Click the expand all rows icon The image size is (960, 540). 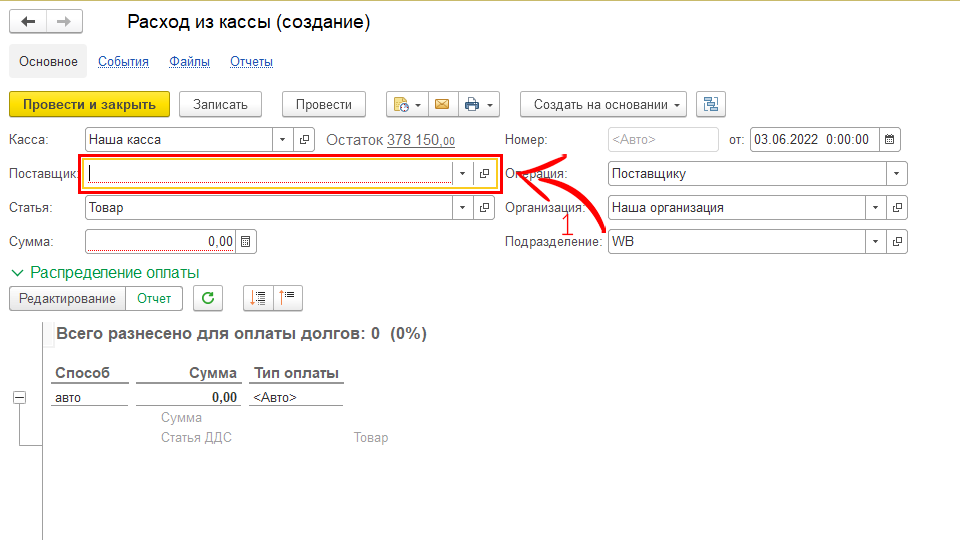(259, 298)
